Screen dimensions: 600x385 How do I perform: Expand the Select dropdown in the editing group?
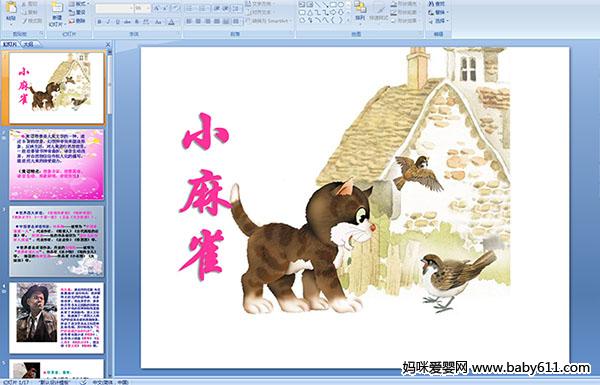point(438,21)
